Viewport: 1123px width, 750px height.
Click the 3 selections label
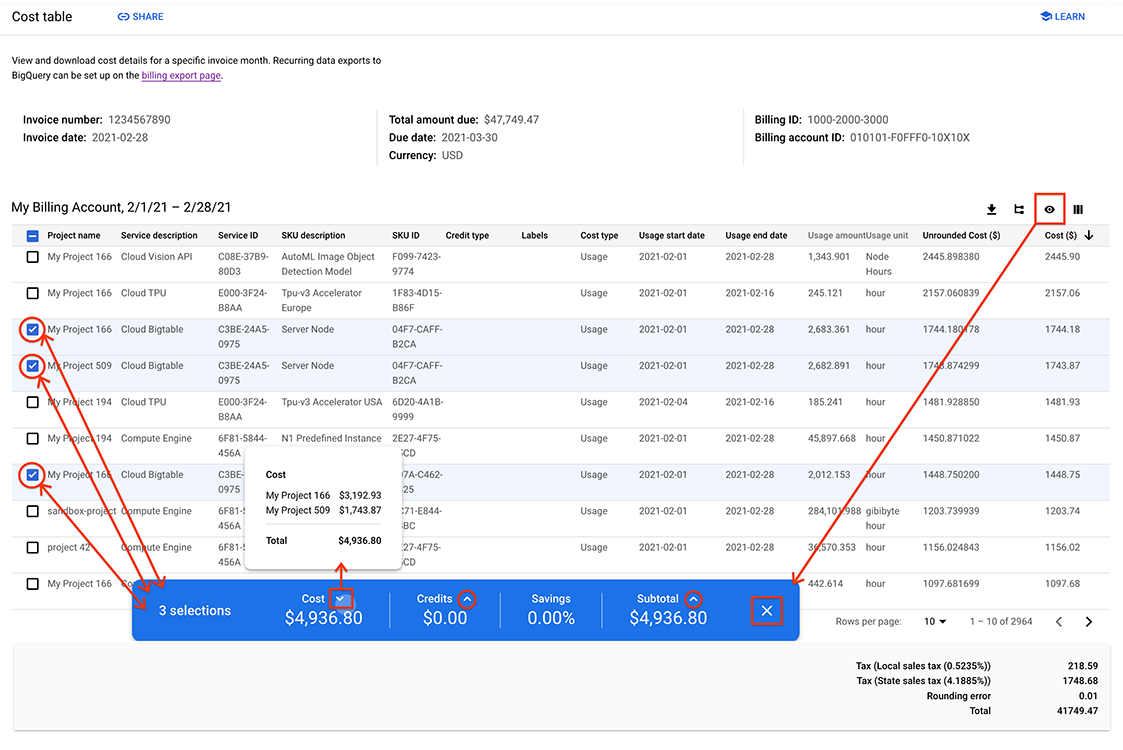(x=195, y=610)
